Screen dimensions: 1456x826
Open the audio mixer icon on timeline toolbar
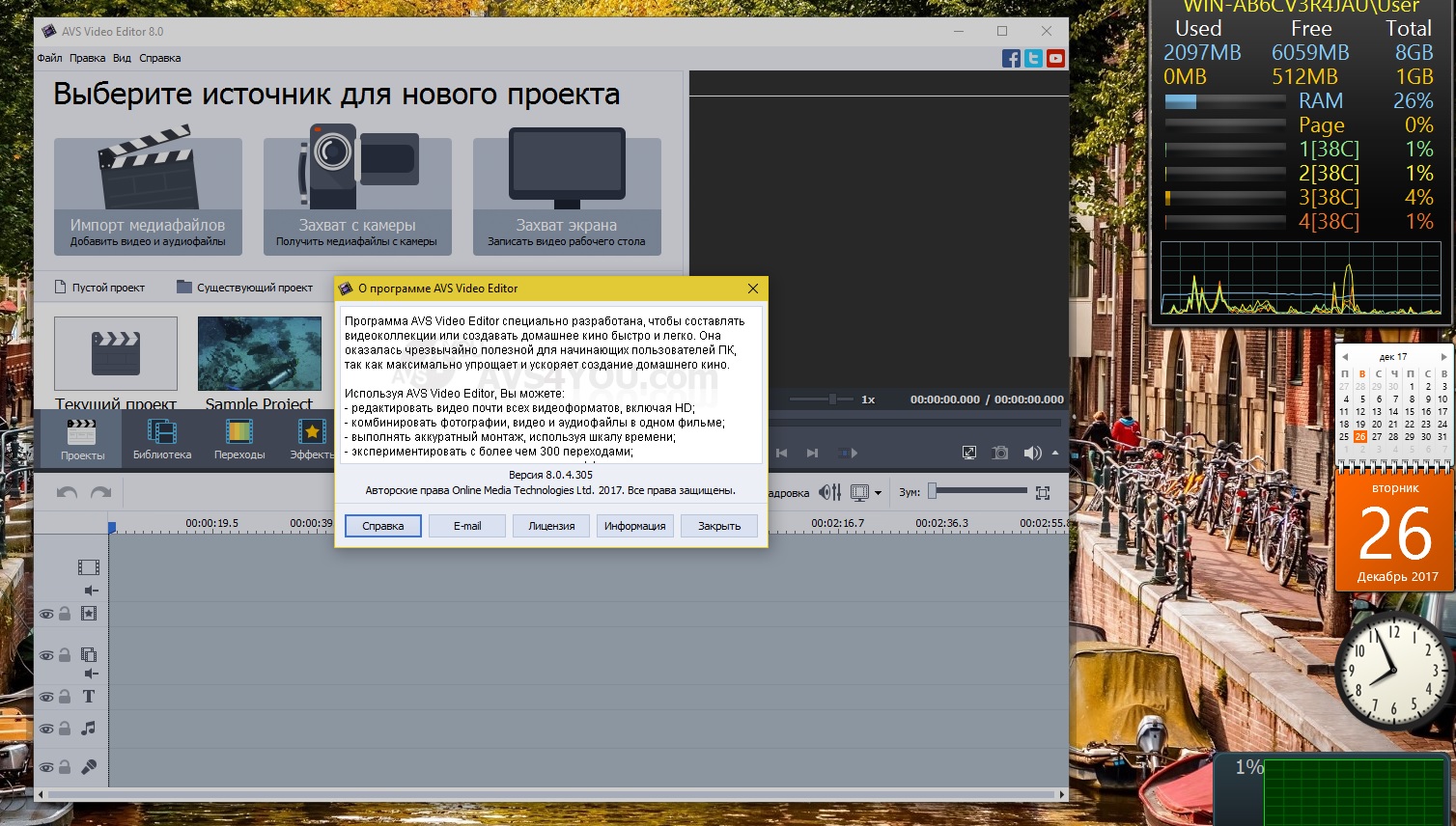830,492
